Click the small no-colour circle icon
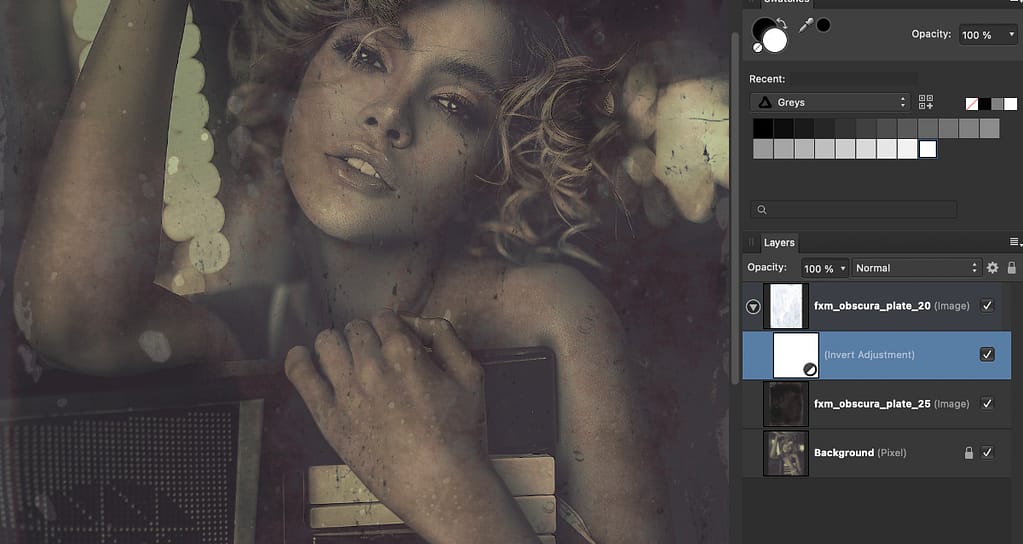This screenshot has width=1023, height=544. [x=757, y=48]
